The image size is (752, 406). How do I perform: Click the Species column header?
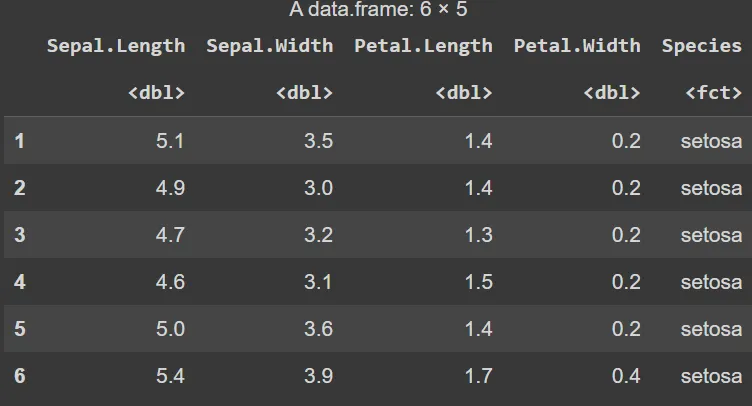702,46
